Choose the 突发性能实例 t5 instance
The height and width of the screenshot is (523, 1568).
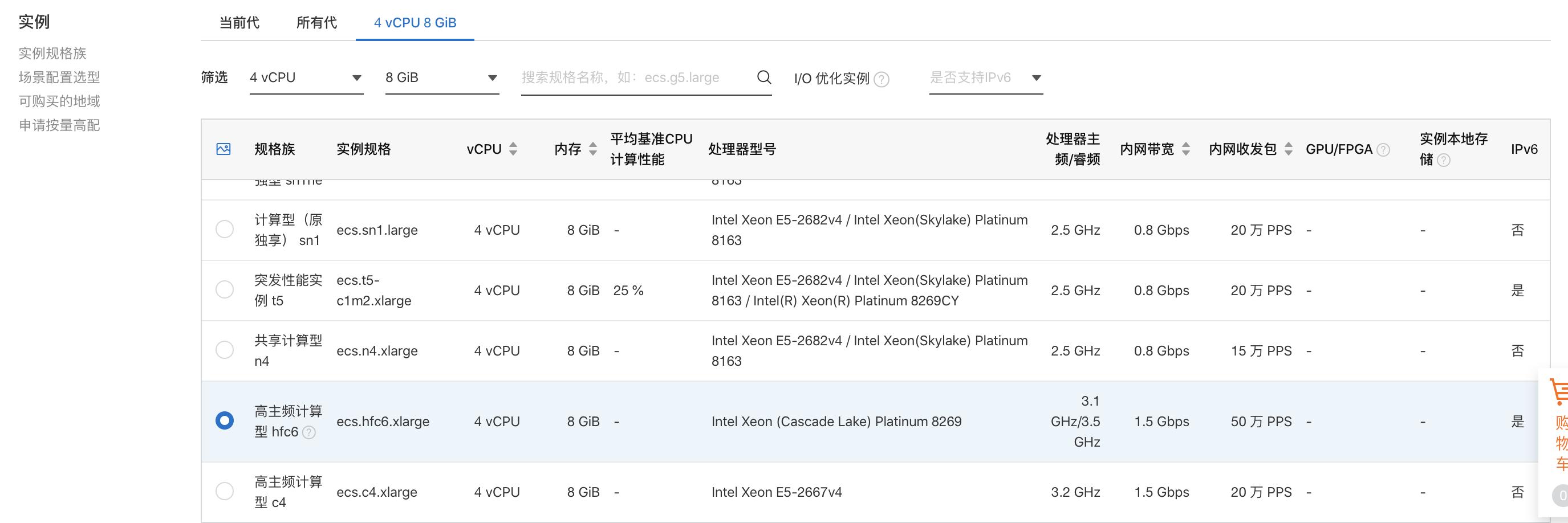coord(225,289)
